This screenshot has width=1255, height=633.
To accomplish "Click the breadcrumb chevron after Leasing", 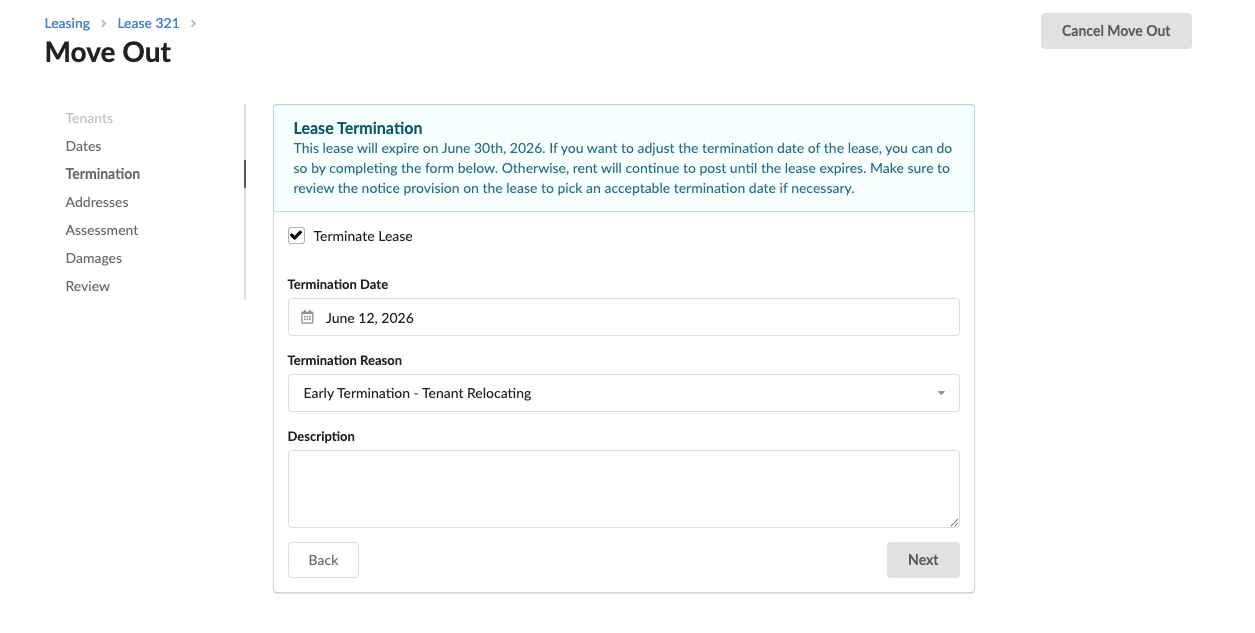I will 103,23.
